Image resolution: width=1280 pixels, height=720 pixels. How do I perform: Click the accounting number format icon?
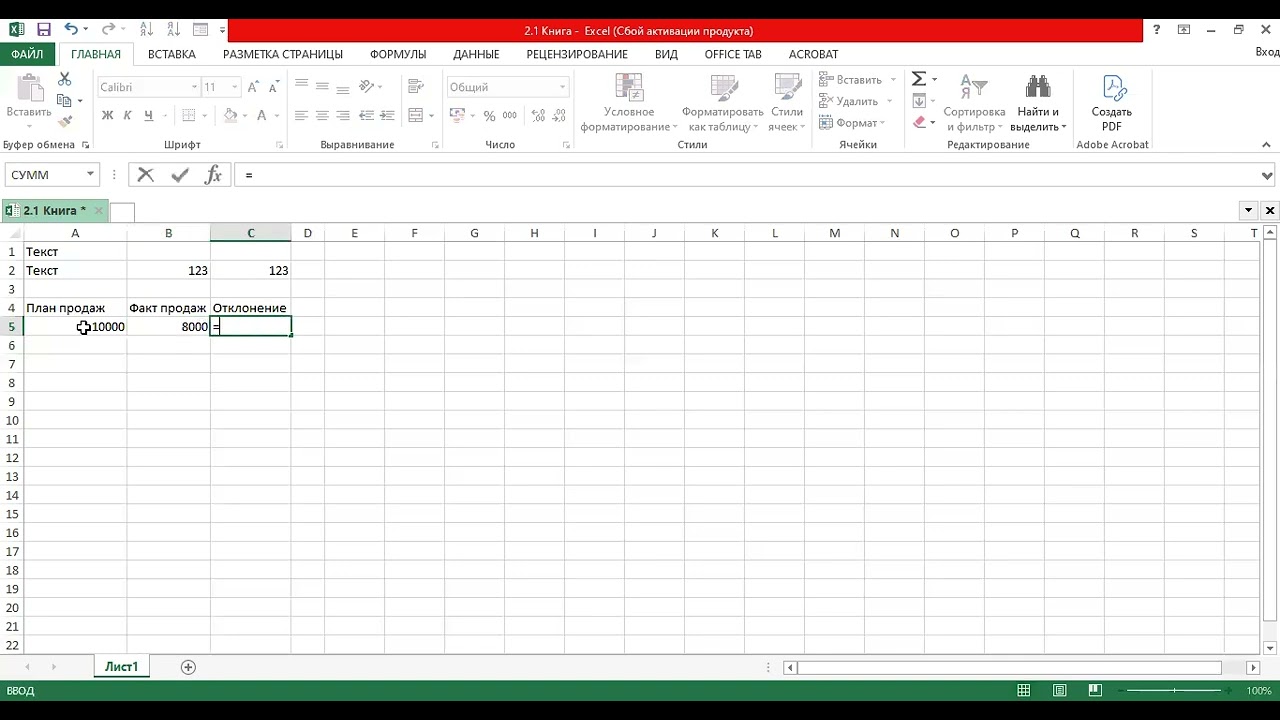[x=458, y=116]
